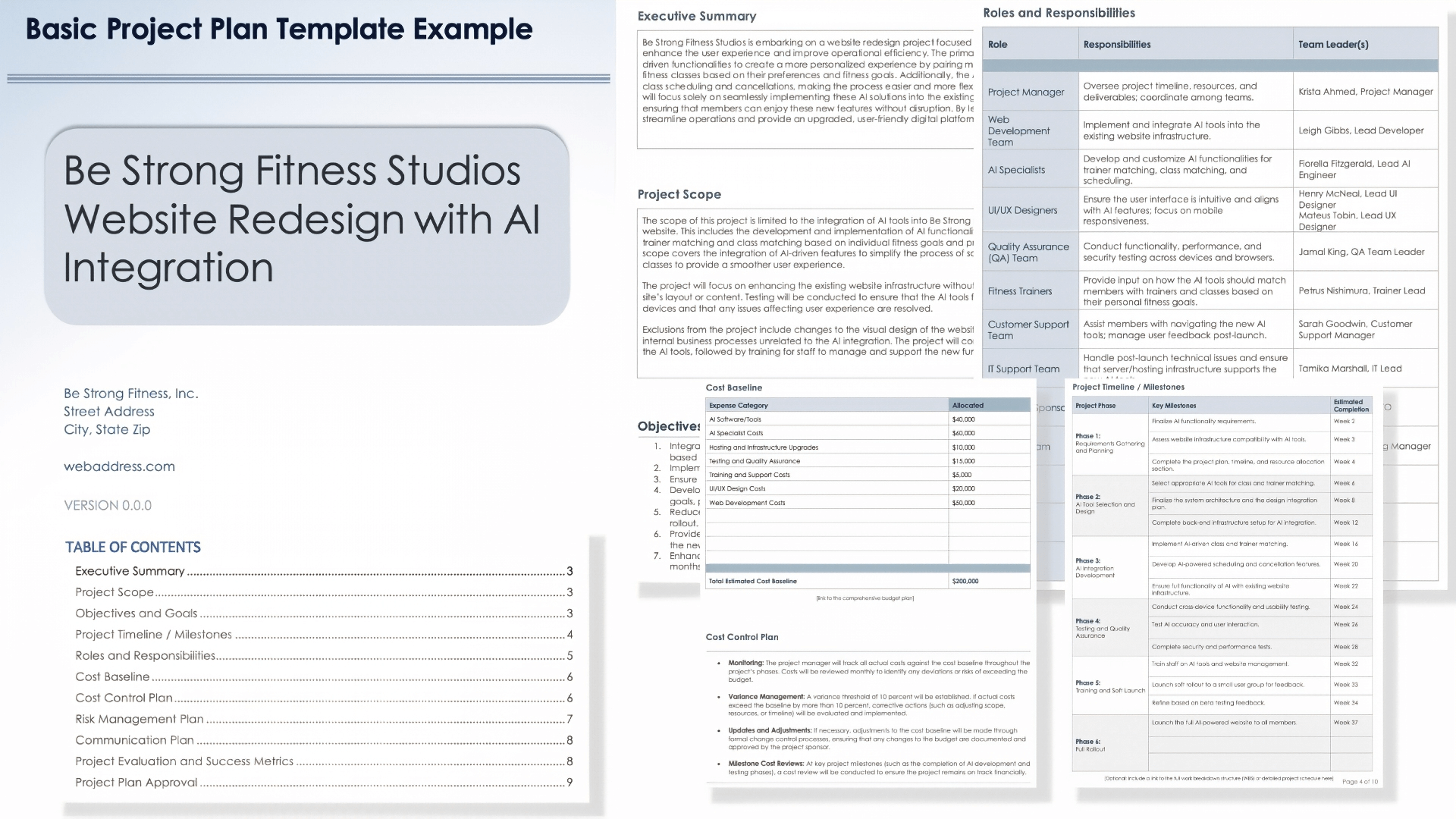Click 'Jamal King, QA Team Leader' cell

pyautogui.click(x=1365, y=252)
